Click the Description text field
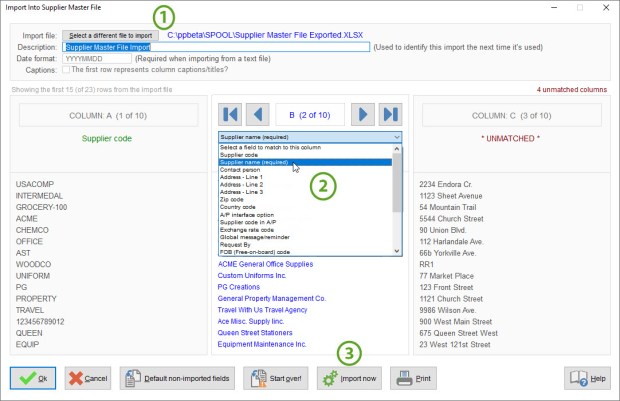Screen dimensions: 620x401 point(216,47)
